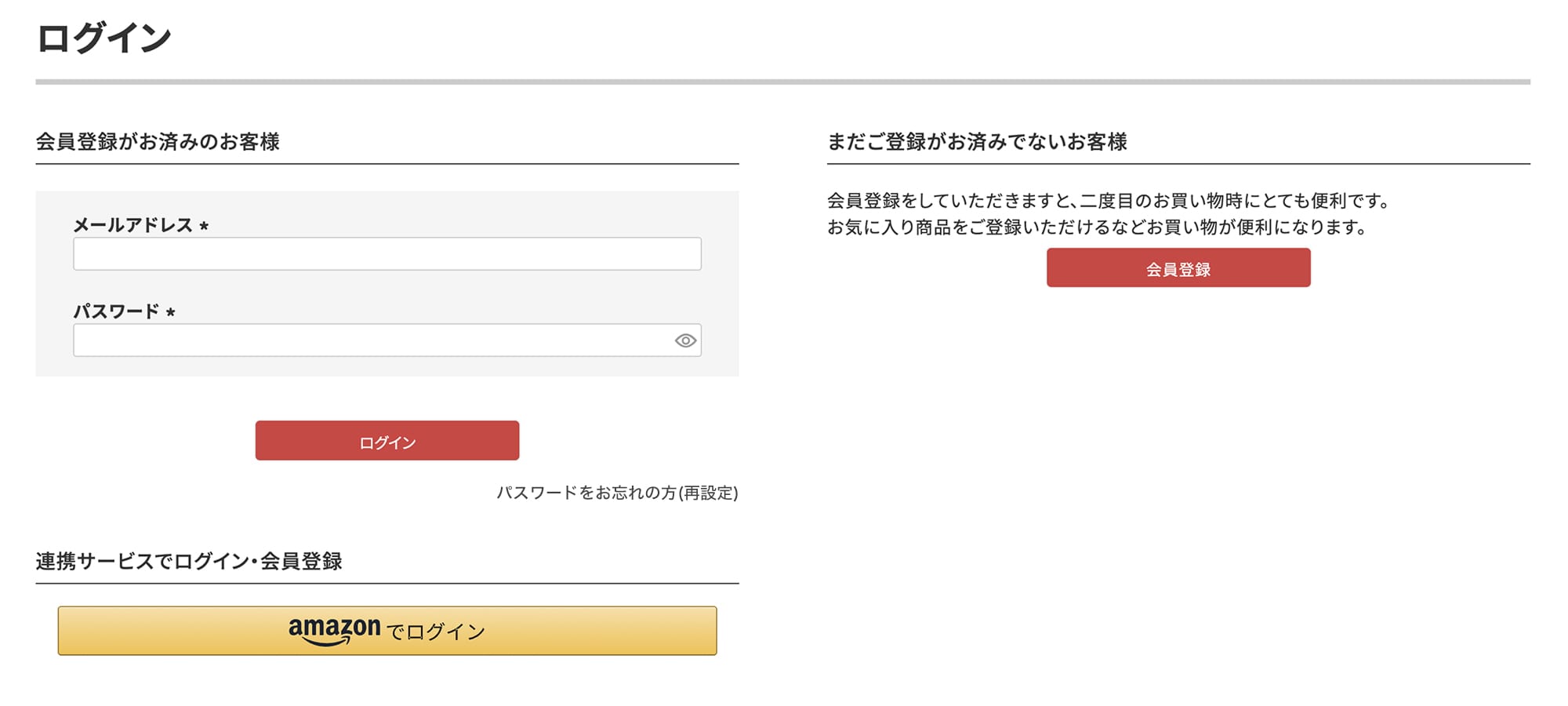The height and width of the screenshot is (706, 1568).
Task: Open the パスワードをお忘れの方(再設定) link
Action: click(x=617, y=493)
